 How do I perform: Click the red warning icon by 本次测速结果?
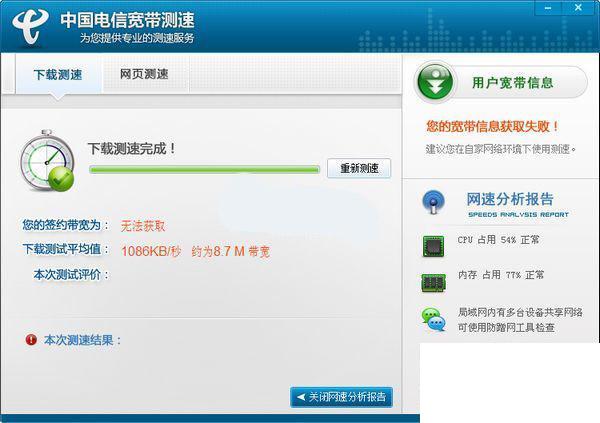(x=31, y=340)
